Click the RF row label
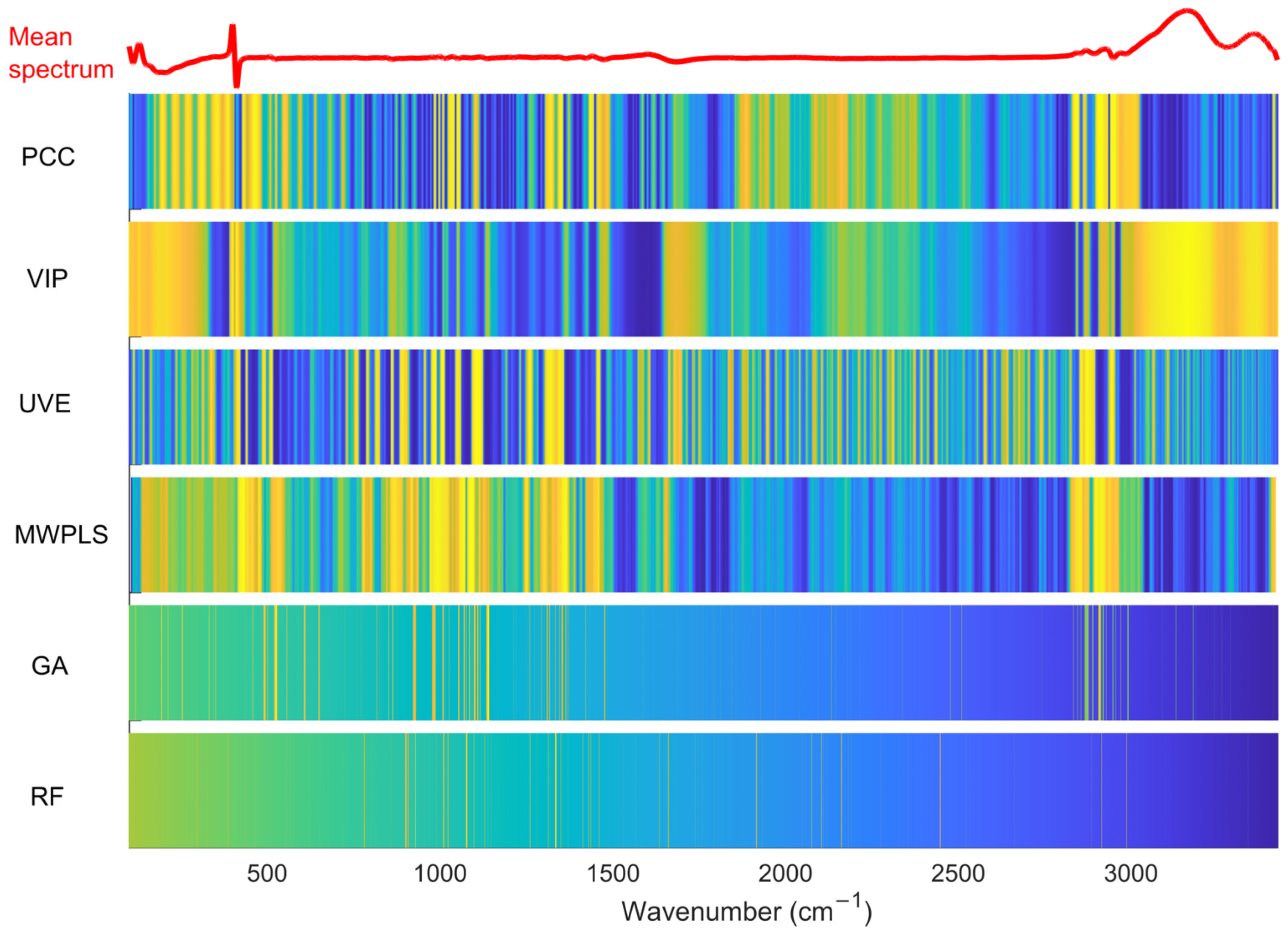This screenshot has height=938, width=1288. coord(47,797)
